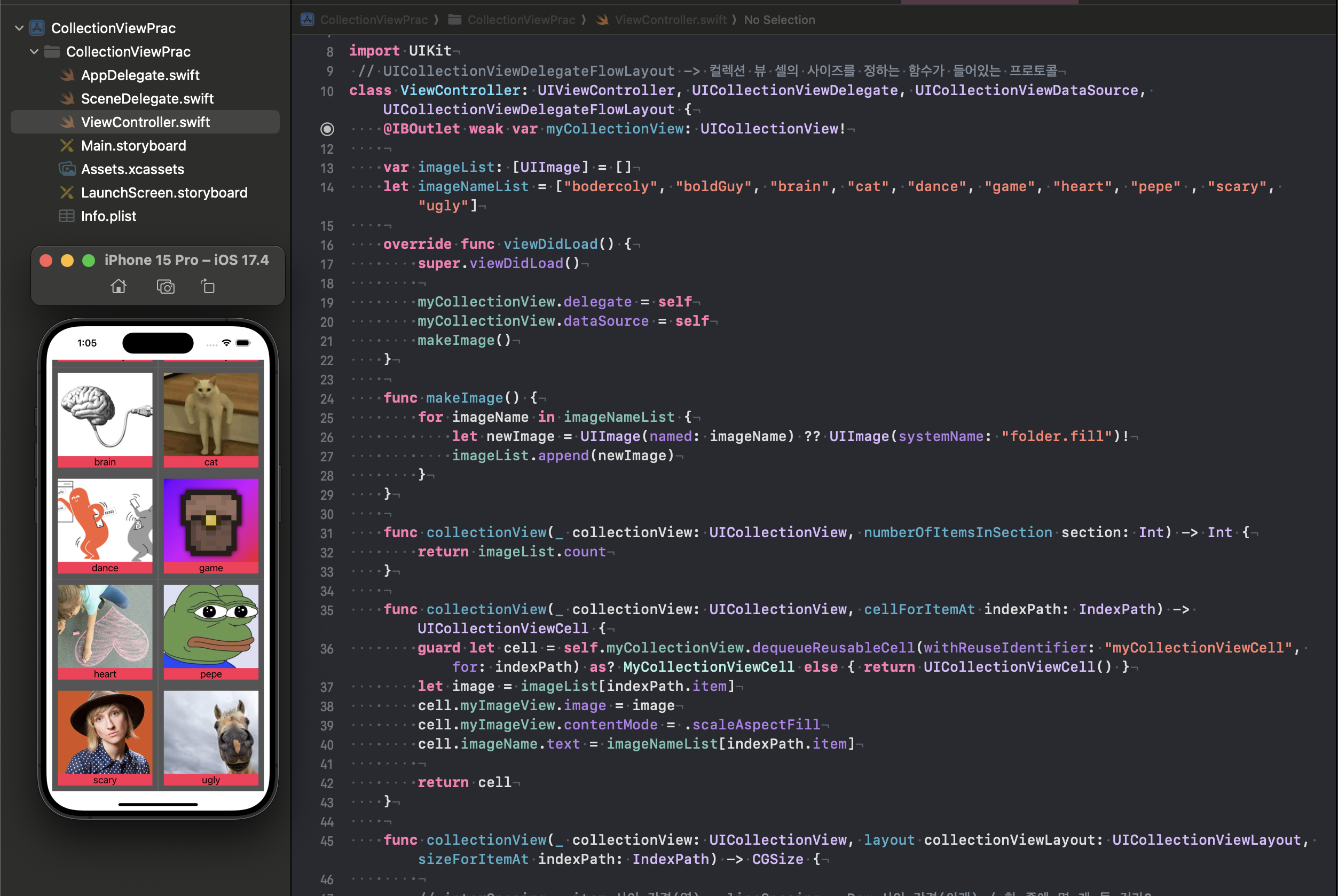Collapse the CollectionViewPrac project root
This screenshot has width=1338, height=896.
click(19, 27)
